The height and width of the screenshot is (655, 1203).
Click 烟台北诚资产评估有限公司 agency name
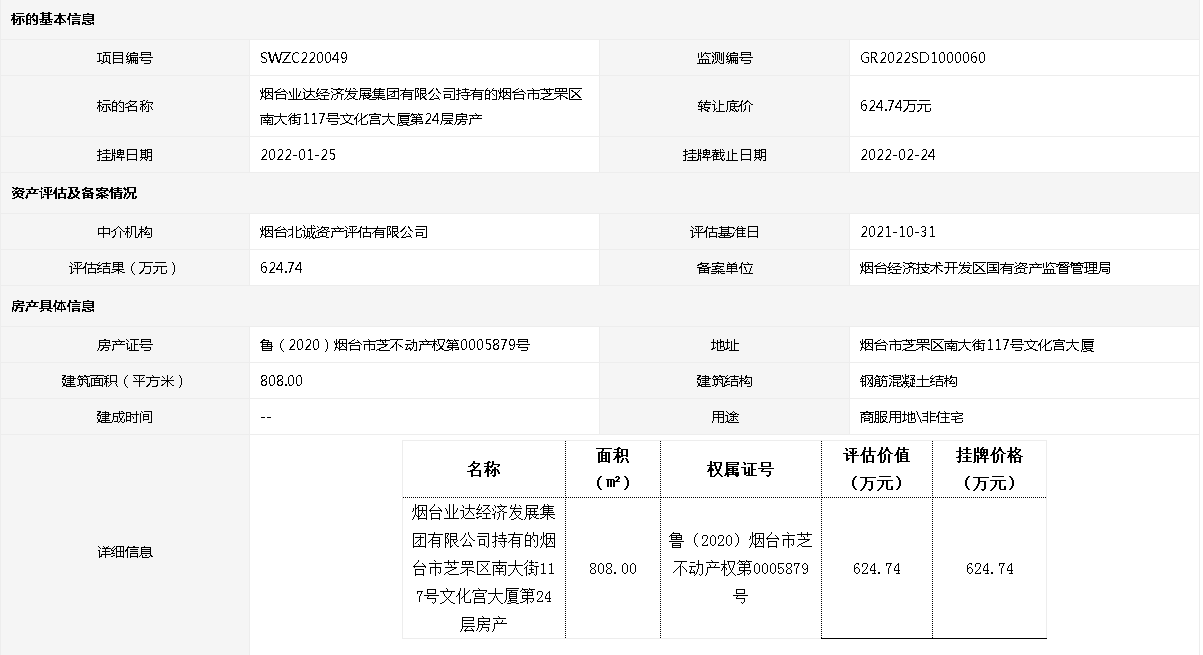click(x=343, y=232)
